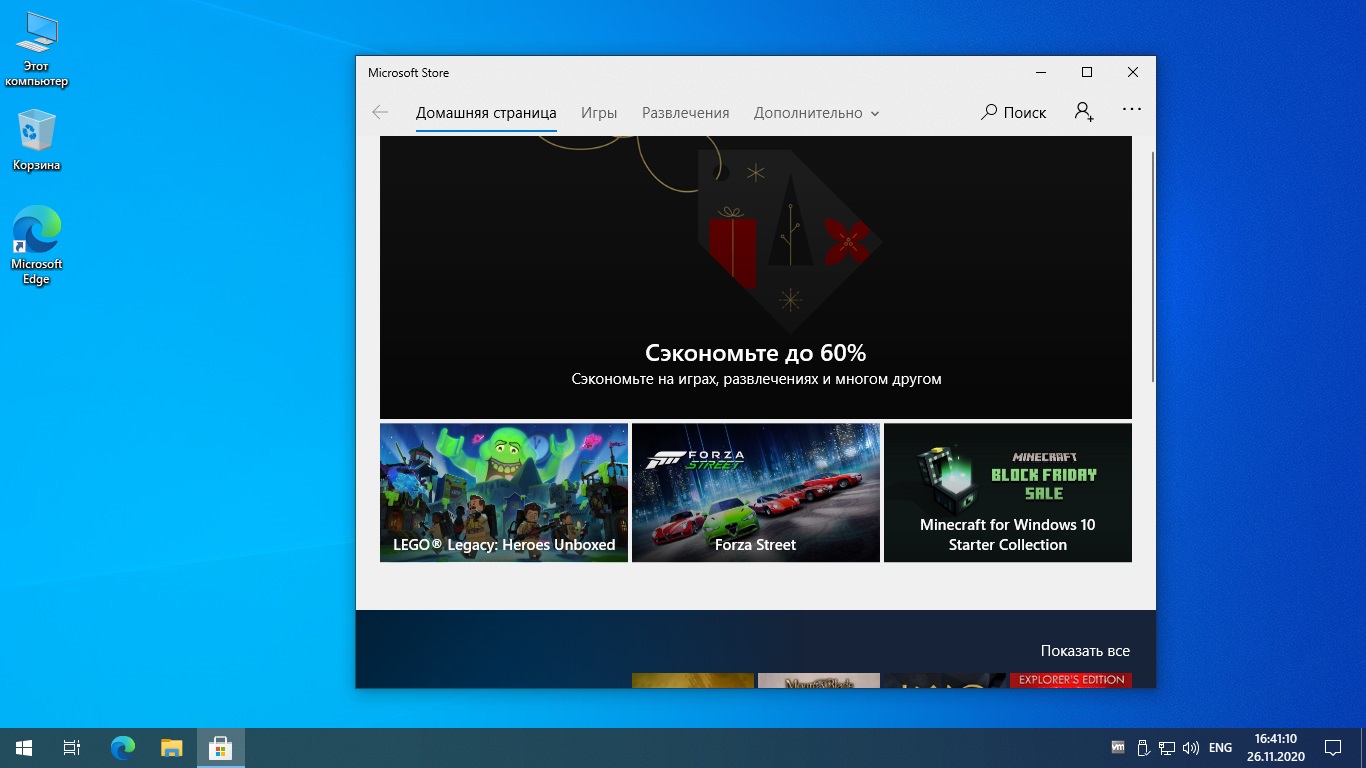Click the sign-in person icon

[x=1084, y=112]
